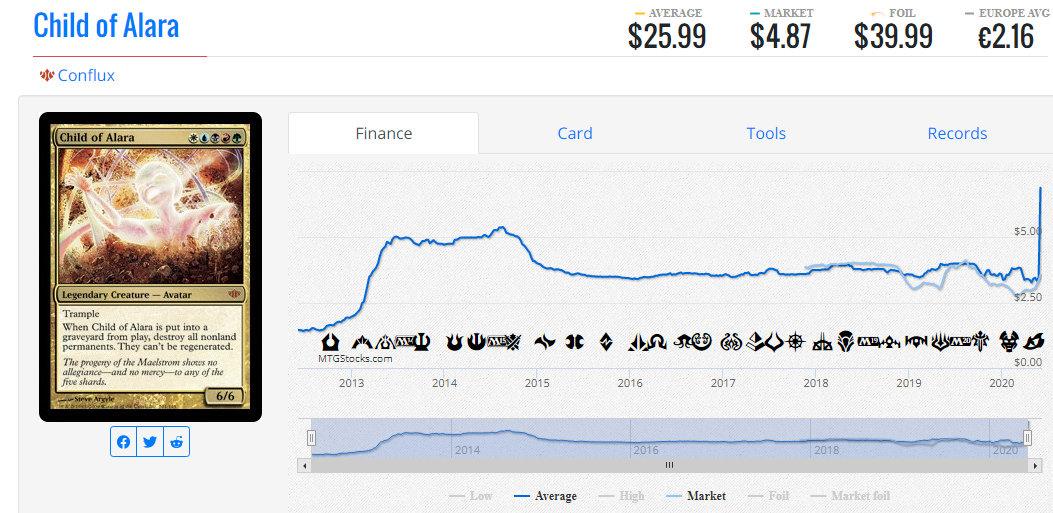This screenshot has width=1053, height=513.
Task: Click the €2.16 Europe average price
Action: pos(1005,36)
